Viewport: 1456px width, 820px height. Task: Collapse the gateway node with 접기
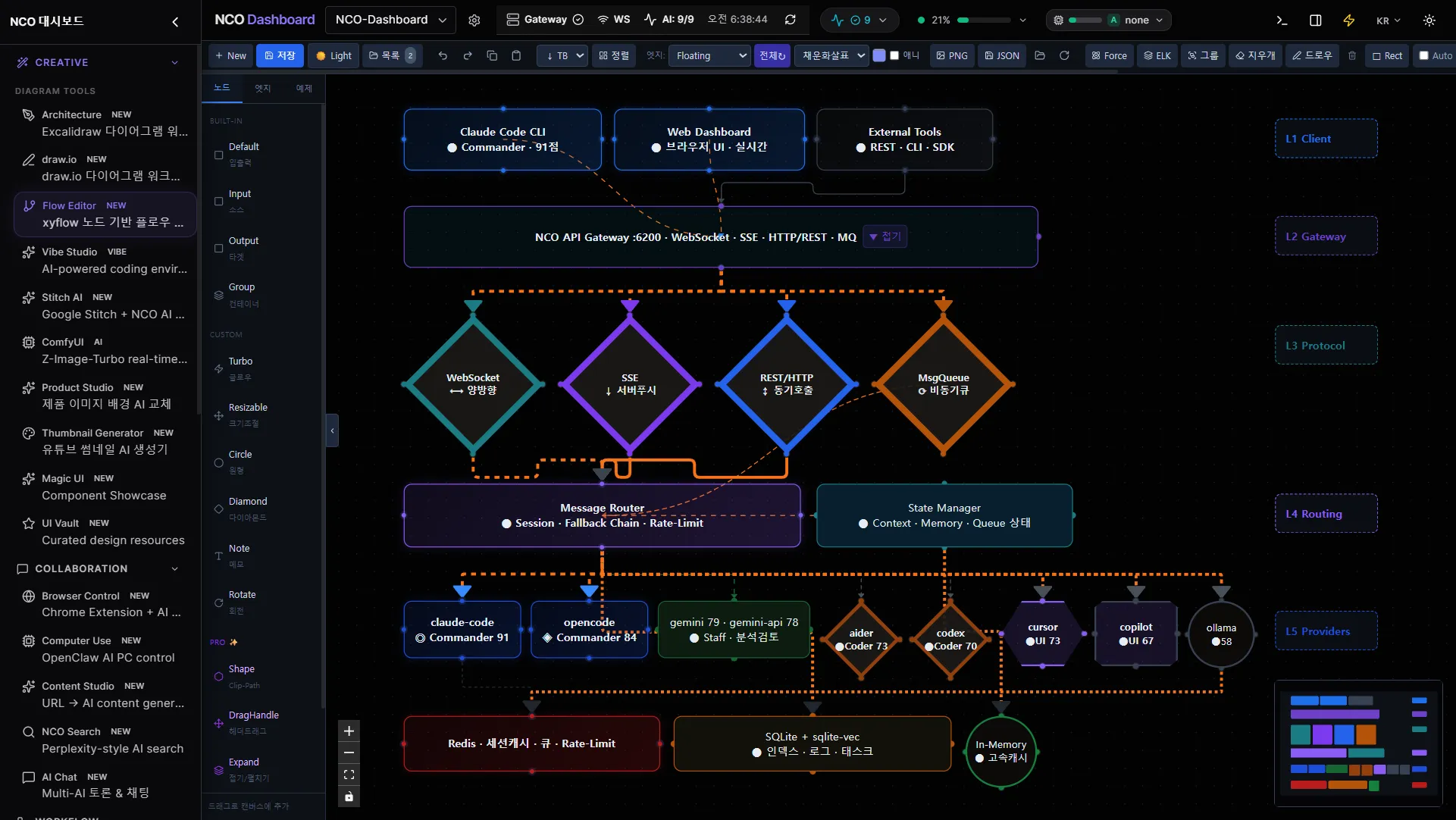(885, 236)
